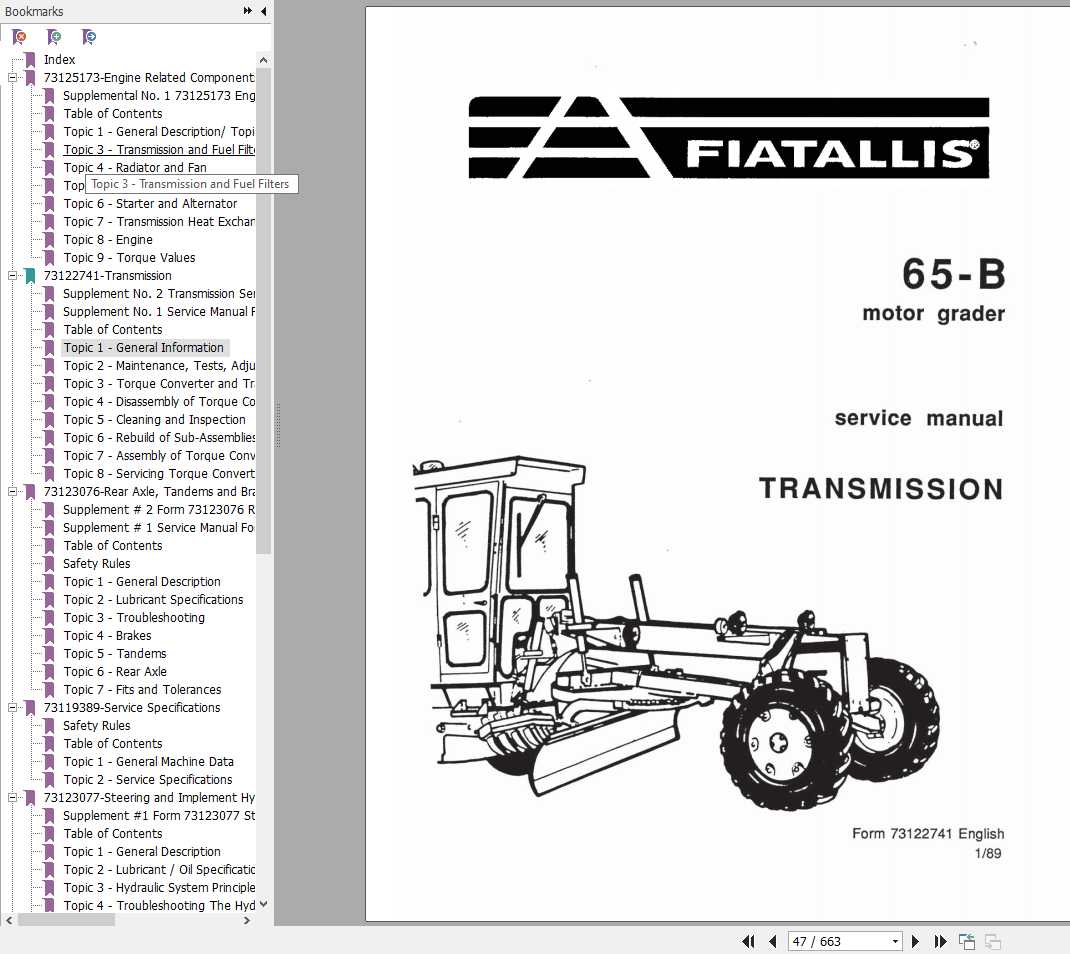Click bookmarks horizontal scrollbar right arrow
Screen dimensions: 1070x954
click(x=247, y=921)
